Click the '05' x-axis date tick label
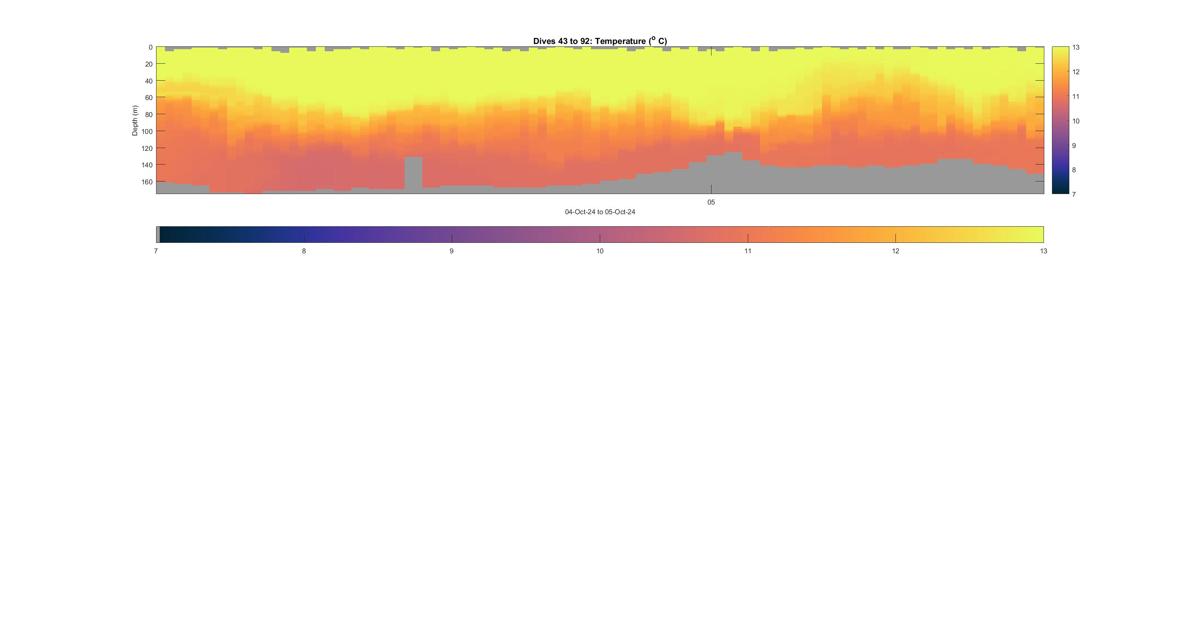This screenshot has width=1200, height=622. [x=711, y=202]
